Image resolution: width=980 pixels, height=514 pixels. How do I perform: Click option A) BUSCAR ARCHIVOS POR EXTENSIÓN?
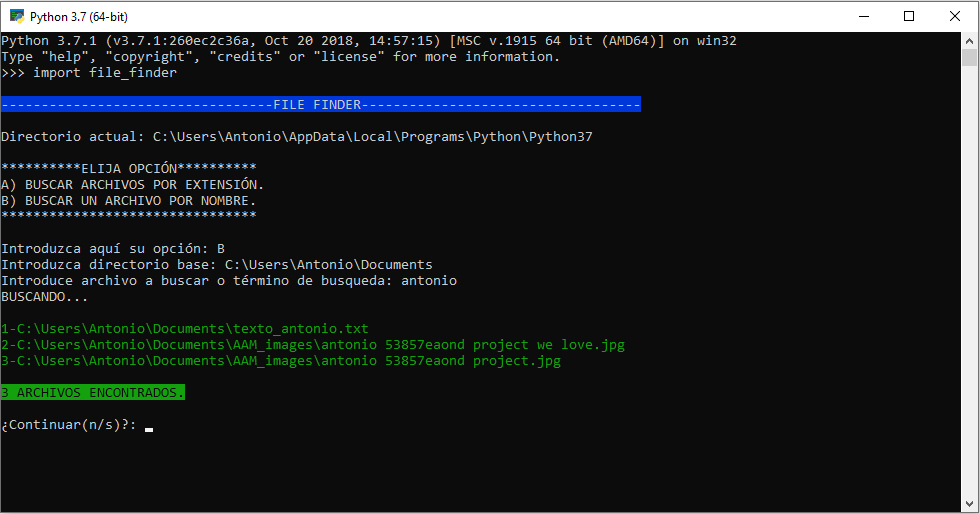(x=132, y=184)
